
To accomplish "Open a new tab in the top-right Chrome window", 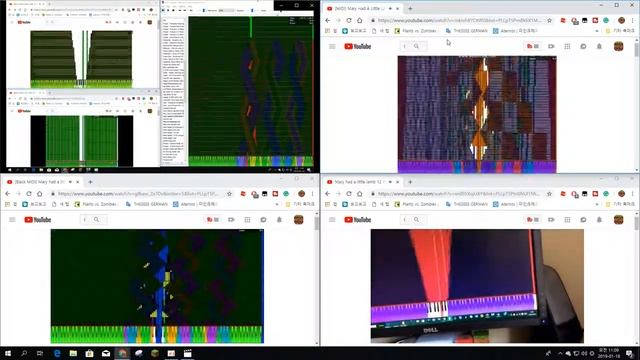I will click(x=410, y=8).
